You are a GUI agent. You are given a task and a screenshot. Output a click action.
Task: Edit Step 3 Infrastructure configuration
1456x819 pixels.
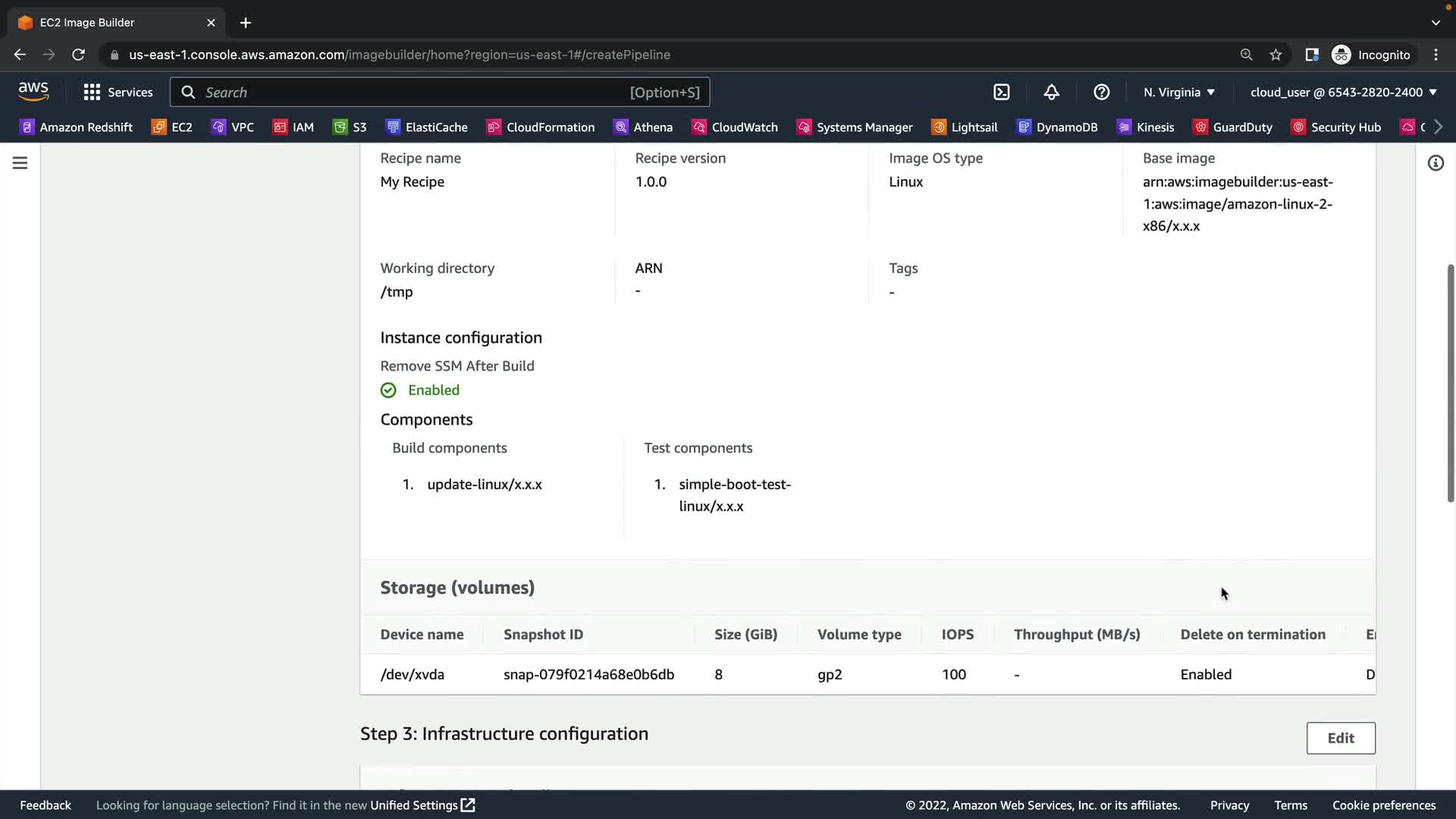tap(1340, 738)
